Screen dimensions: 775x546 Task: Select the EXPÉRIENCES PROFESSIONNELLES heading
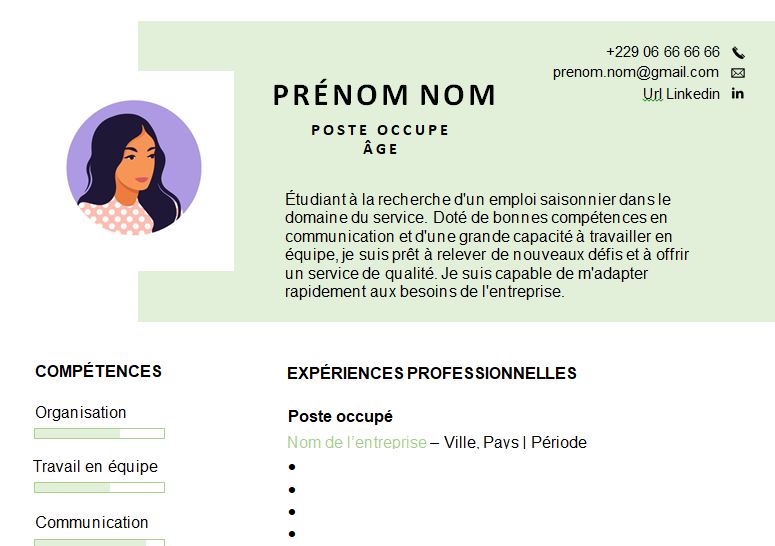[x=431, y=373]
